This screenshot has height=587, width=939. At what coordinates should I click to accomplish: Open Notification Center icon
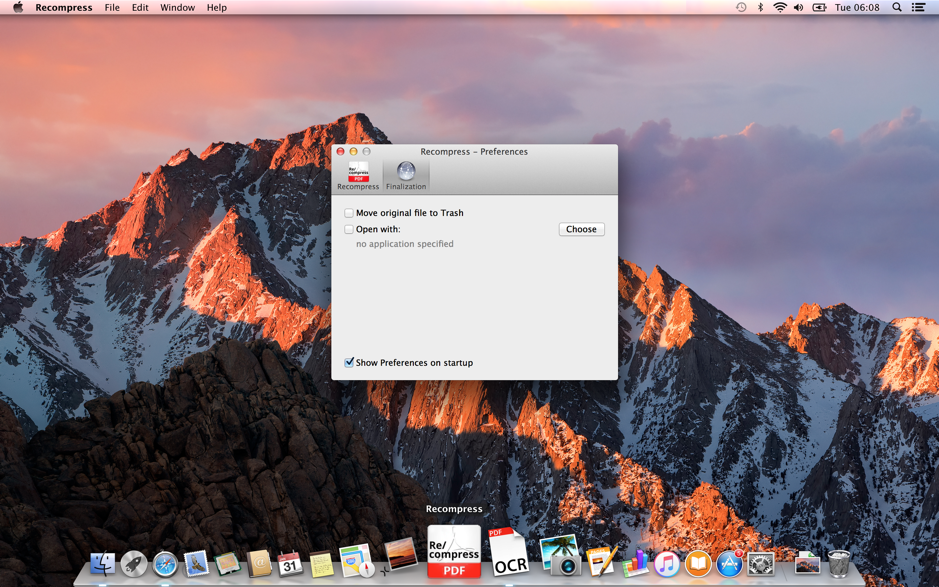[918, 7]
